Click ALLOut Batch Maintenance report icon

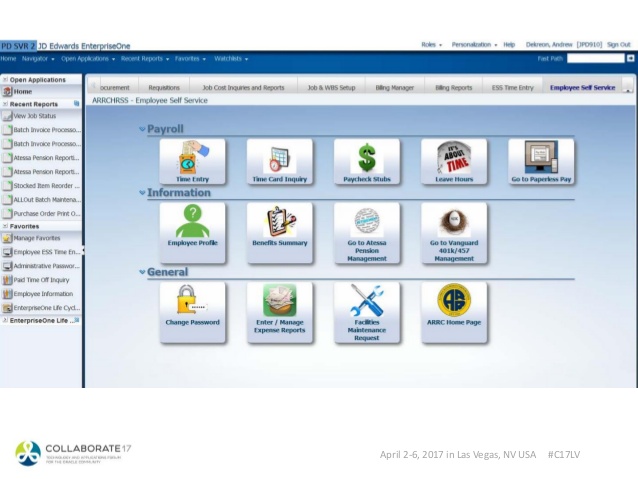pyautogui.click(x=7, y=200)
